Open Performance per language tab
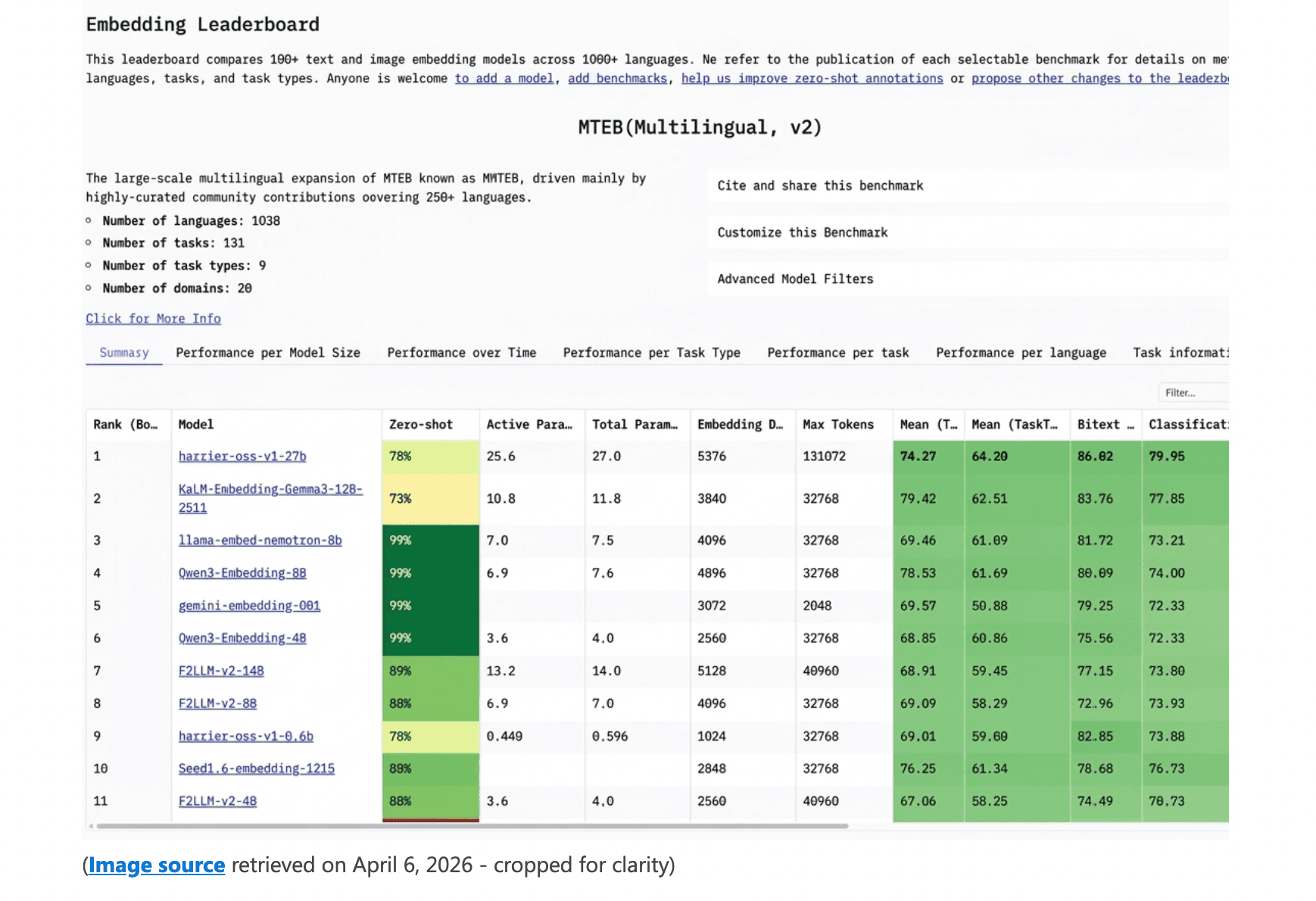This screenshot has height=901, width=1316. tap(1021, 353)
